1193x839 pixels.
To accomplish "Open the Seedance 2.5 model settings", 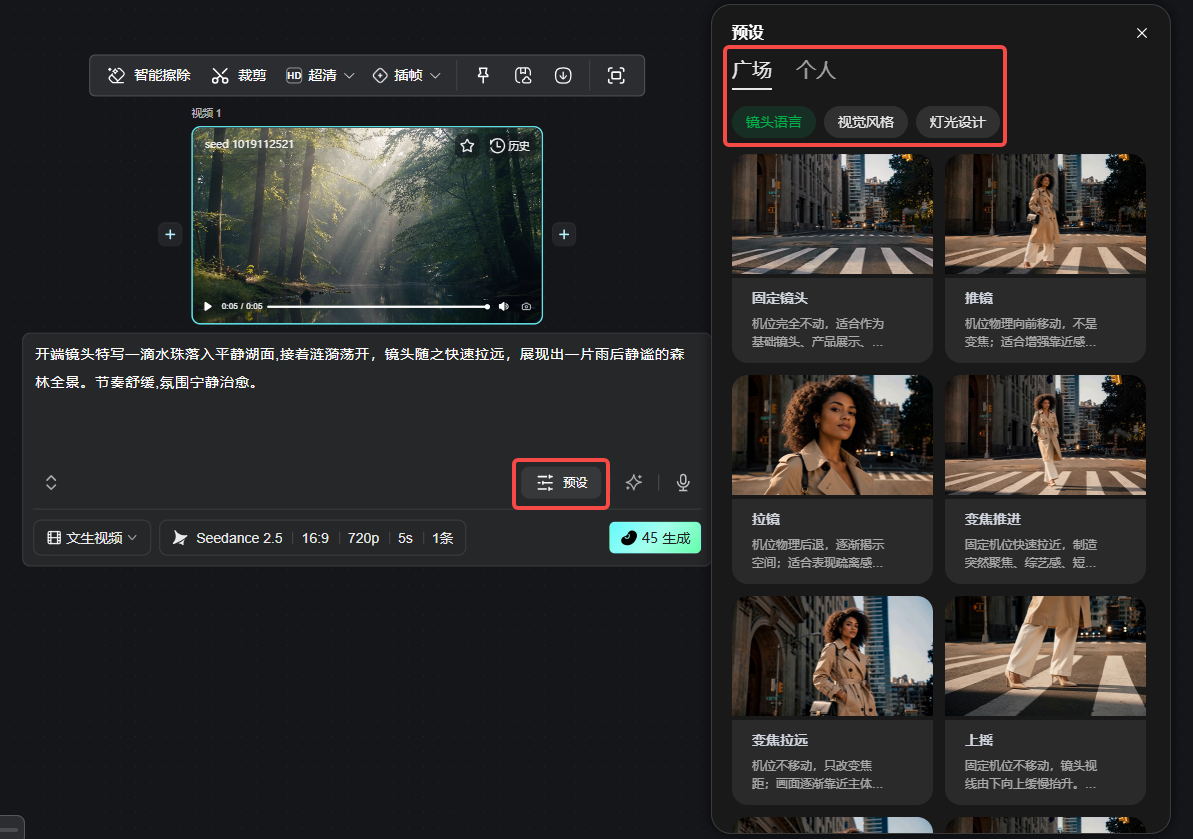I will (x=228, y=538).
